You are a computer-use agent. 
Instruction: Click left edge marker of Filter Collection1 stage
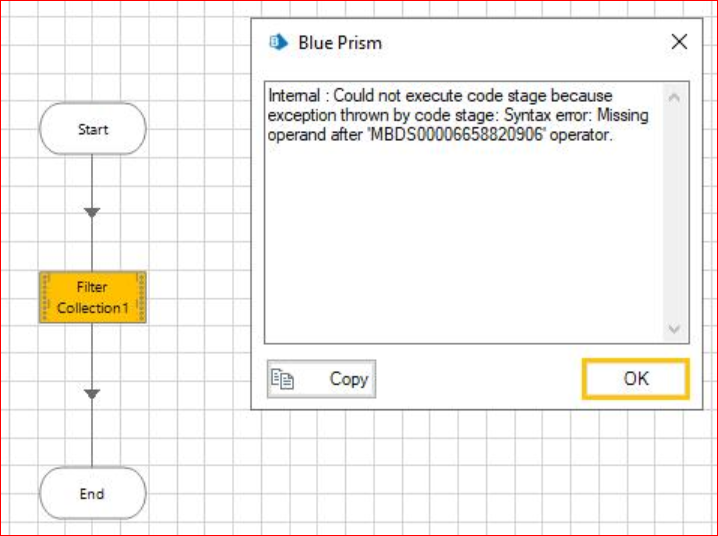tap(44, 298)
